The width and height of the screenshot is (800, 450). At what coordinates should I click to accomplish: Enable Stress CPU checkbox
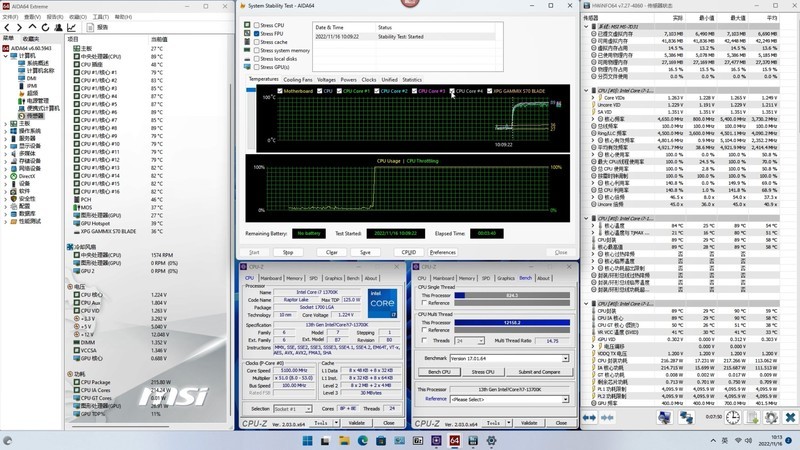click(x=257, y=25)
